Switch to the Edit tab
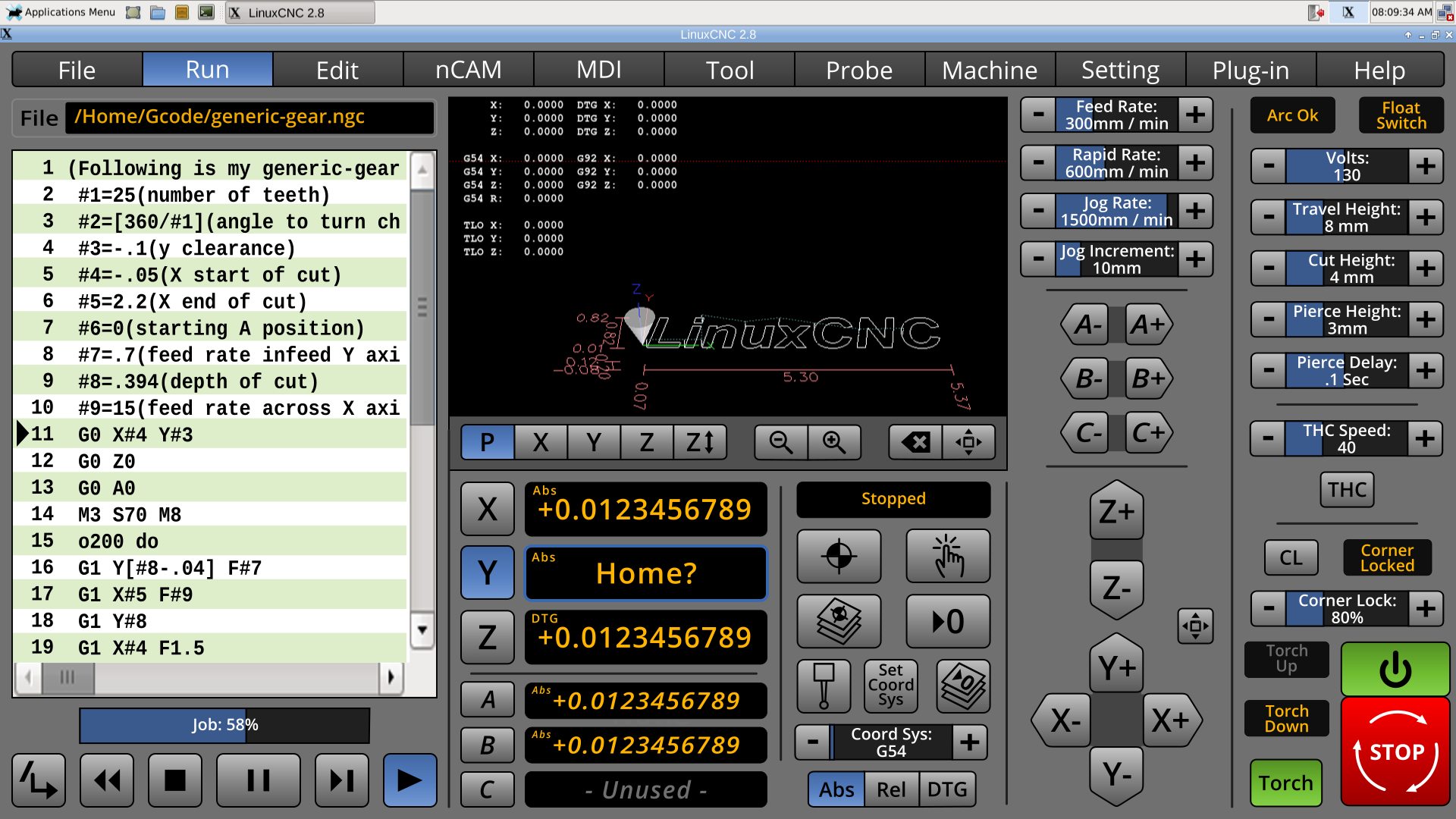 pyautogui.click(x=337, y=70)
